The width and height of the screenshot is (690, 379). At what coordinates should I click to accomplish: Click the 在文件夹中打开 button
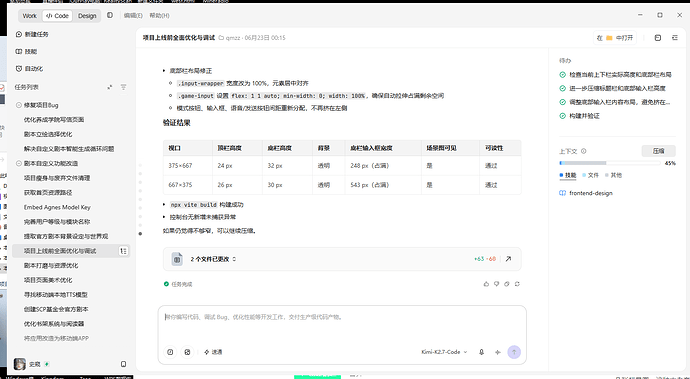pyautogui.click(x=615, y=38)
